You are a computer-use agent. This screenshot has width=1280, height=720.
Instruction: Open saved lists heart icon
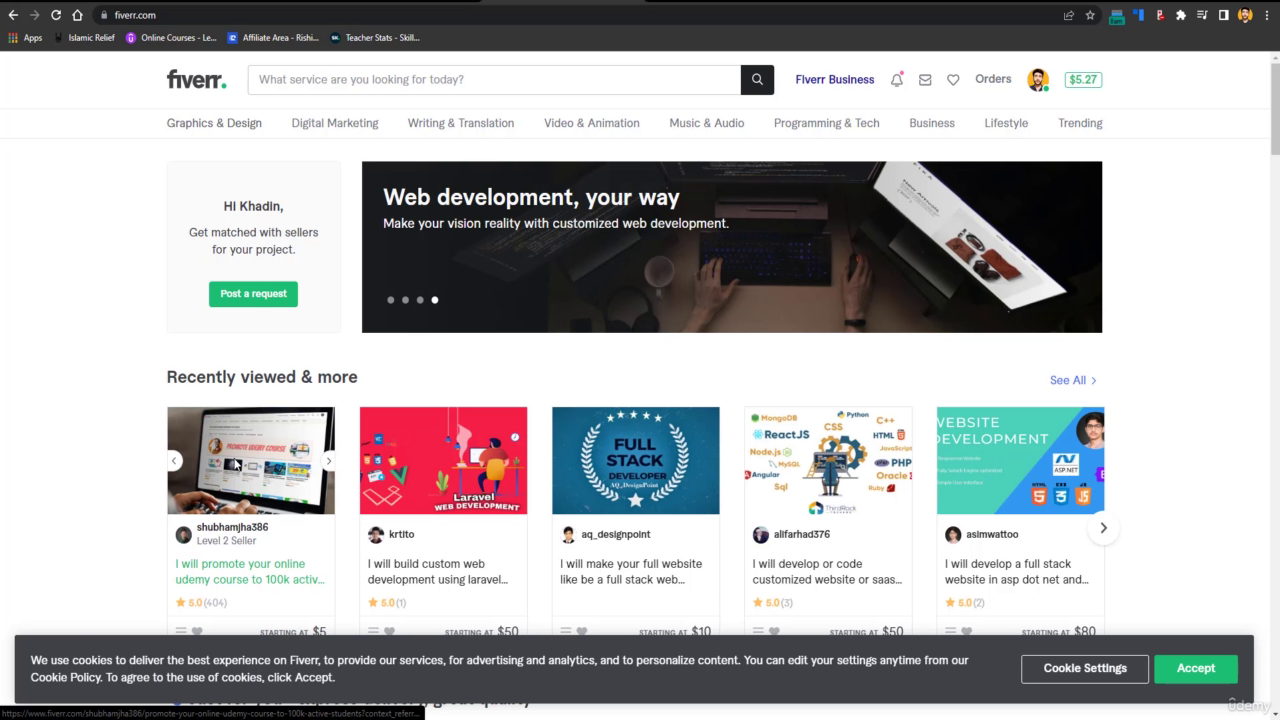953,80
